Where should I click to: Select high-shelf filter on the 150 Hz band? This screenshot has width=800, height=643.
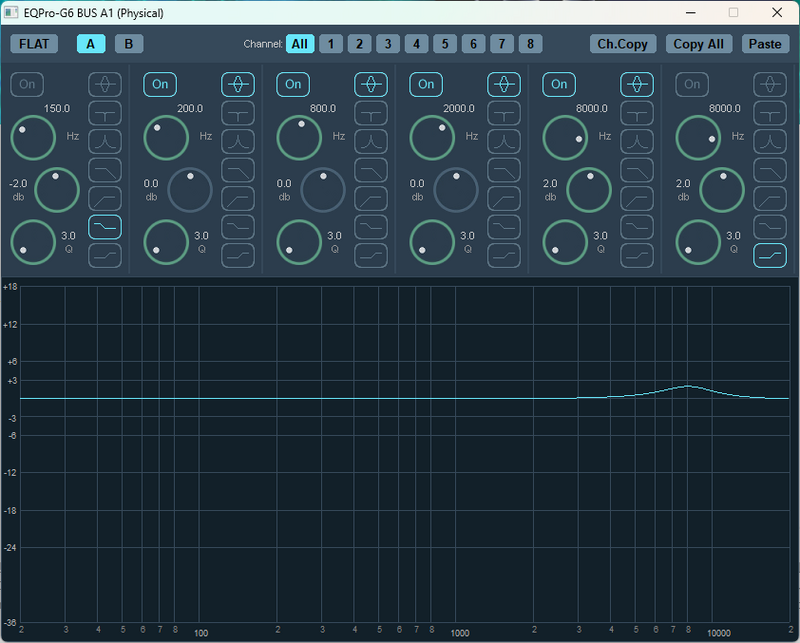coord(105,256)
